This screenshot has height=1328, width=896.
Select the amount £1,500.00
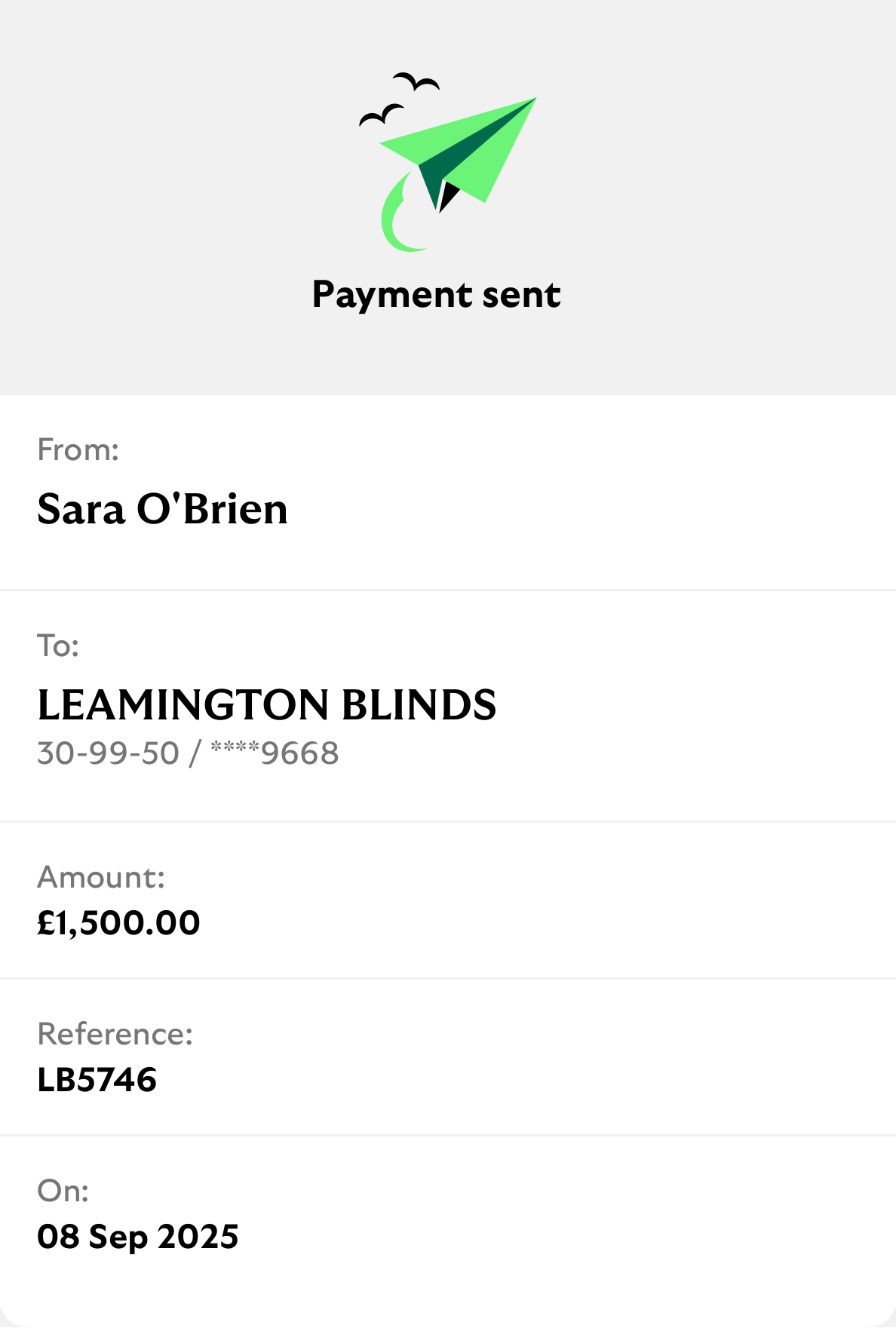[x=118, y=923]
